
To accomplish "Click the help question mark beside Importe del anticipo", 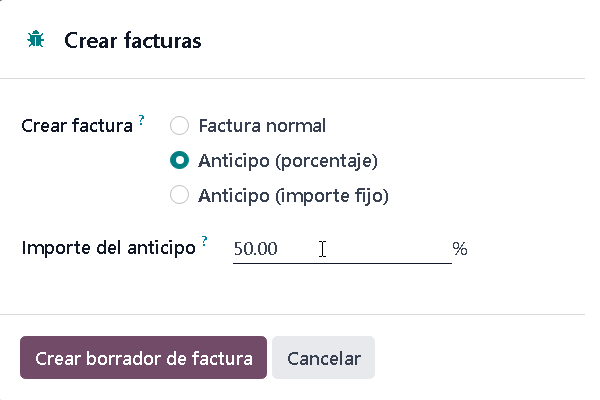I will coord(205,241).
